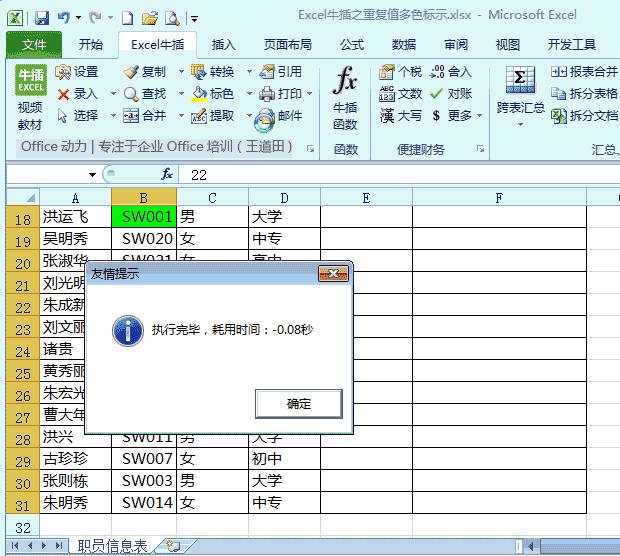Click the 报表合并 tool

tap(584, 72)
